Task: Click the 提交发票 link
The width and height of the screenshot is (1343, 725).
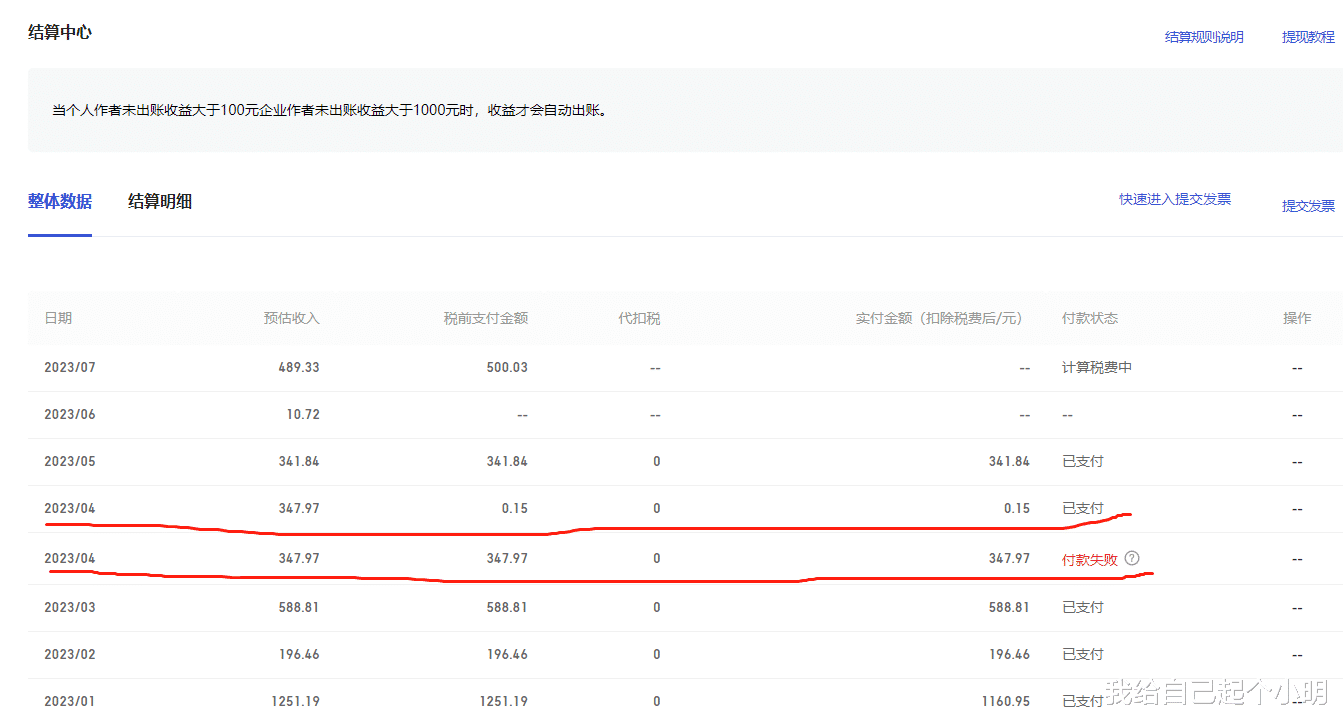Action: (x=1308, y=206)
